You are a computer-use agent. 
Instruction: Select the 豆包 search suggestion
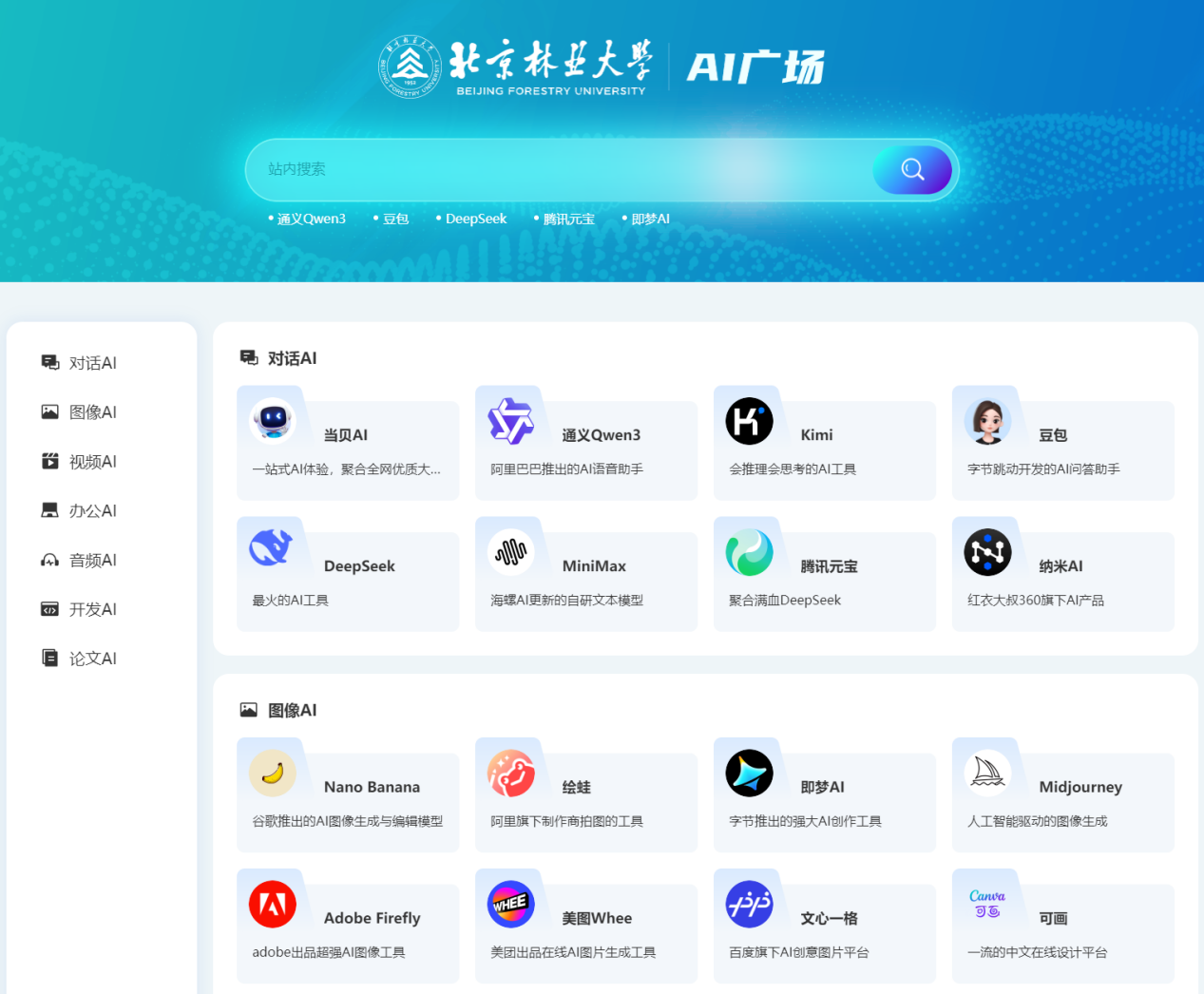395,219
